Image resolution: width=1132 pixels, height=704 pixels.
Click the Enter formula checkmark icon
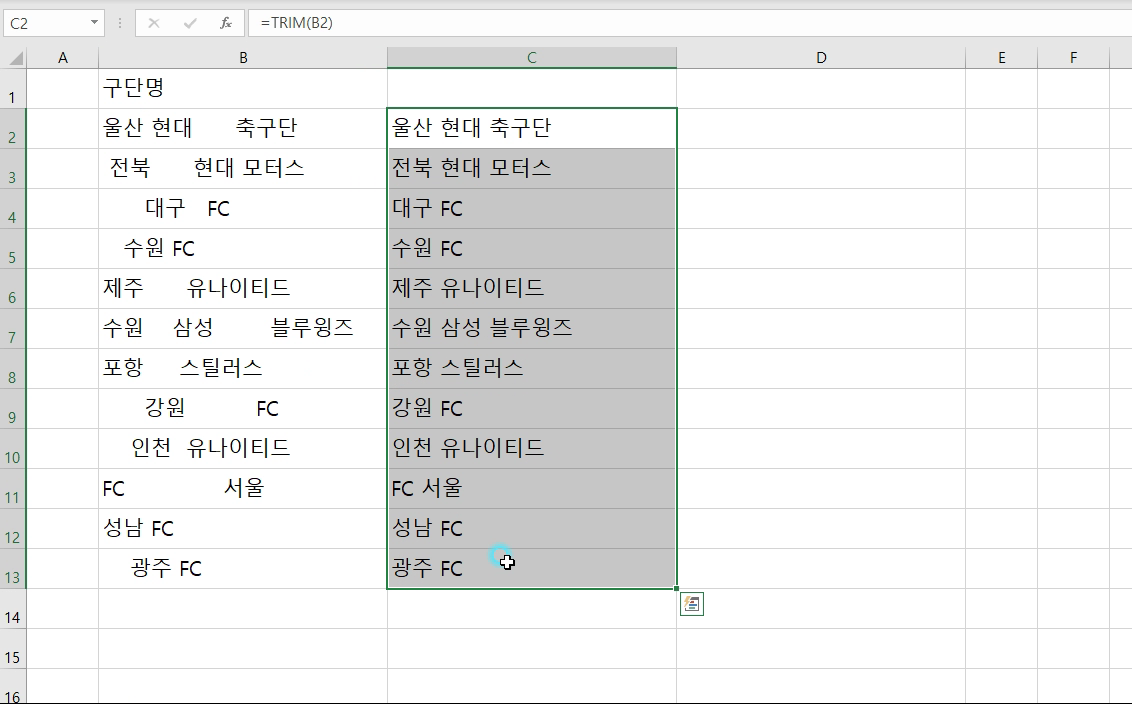click(190, 23)
